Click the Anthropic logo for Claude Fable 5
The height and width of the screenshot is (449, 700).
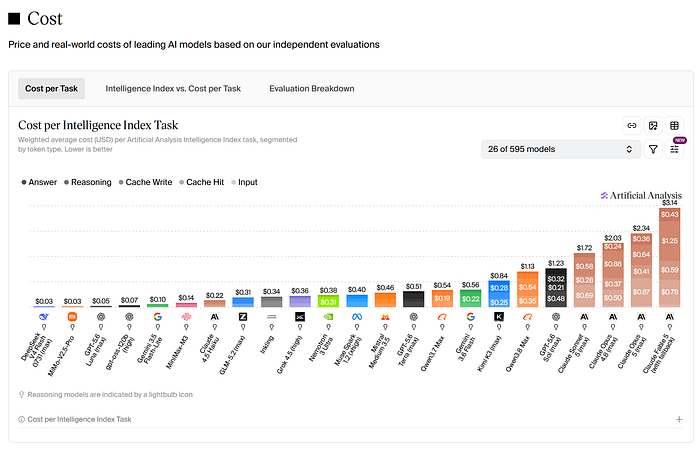pos(670,317)
